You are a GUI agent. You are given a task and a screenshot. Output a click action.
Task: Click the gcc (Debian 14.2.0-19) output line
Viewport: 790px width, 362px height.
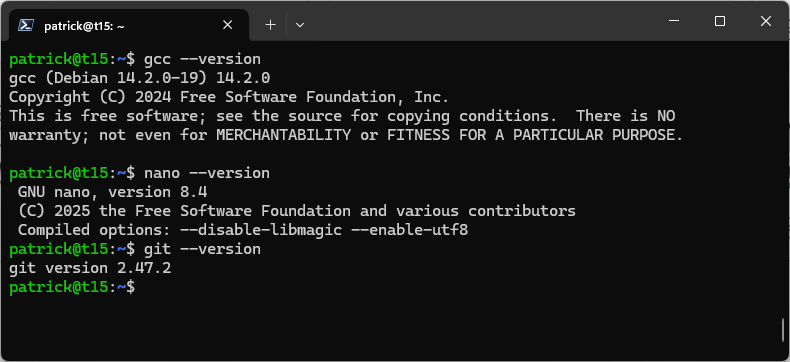tap(140, 78)
